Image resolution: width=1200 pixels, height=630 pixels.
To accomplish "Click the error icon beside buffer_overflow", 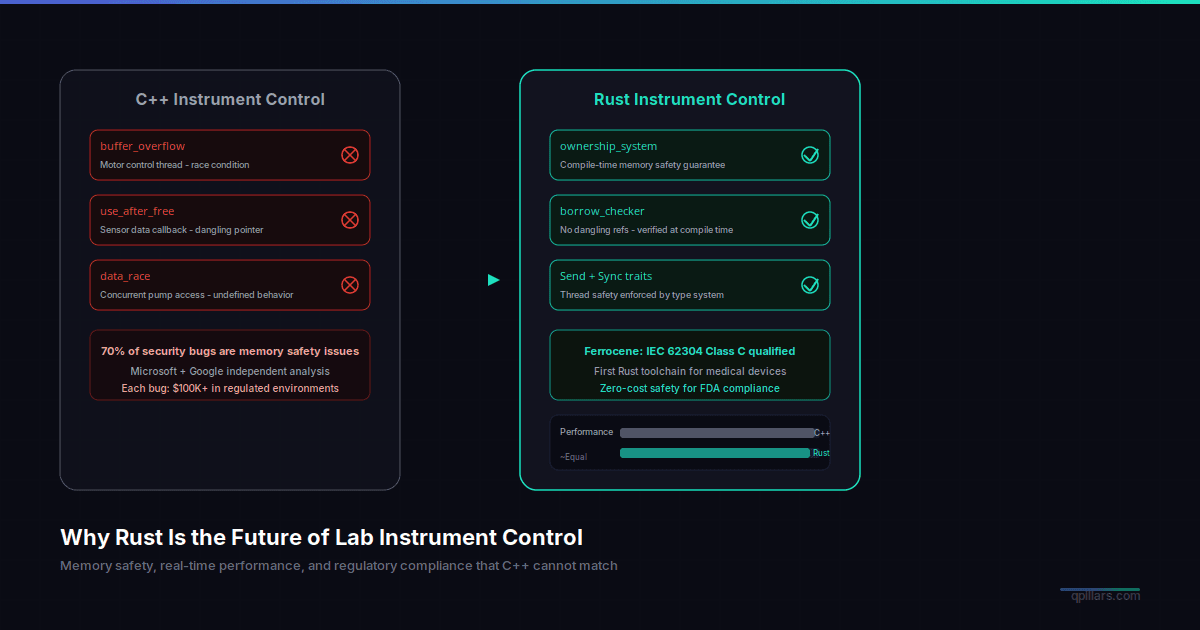I will point(350,155).
